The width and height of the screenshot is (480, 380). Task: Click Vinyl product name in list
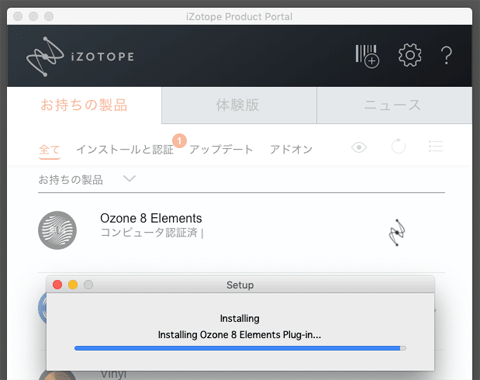point(113,374)
